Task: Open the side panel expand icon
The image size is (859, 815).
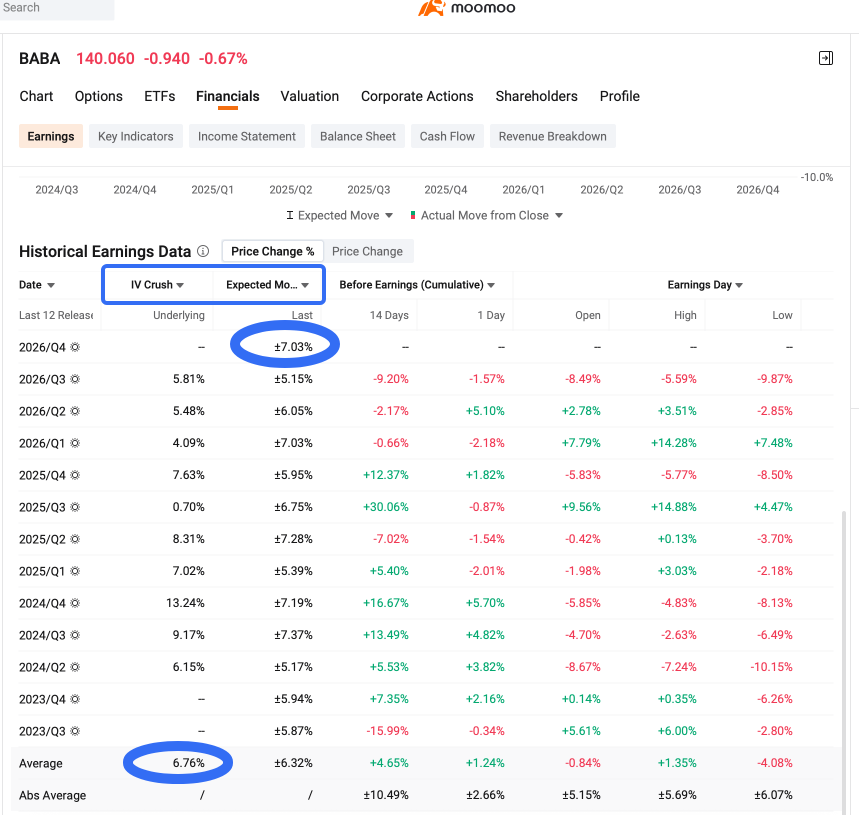Action: 826,58
